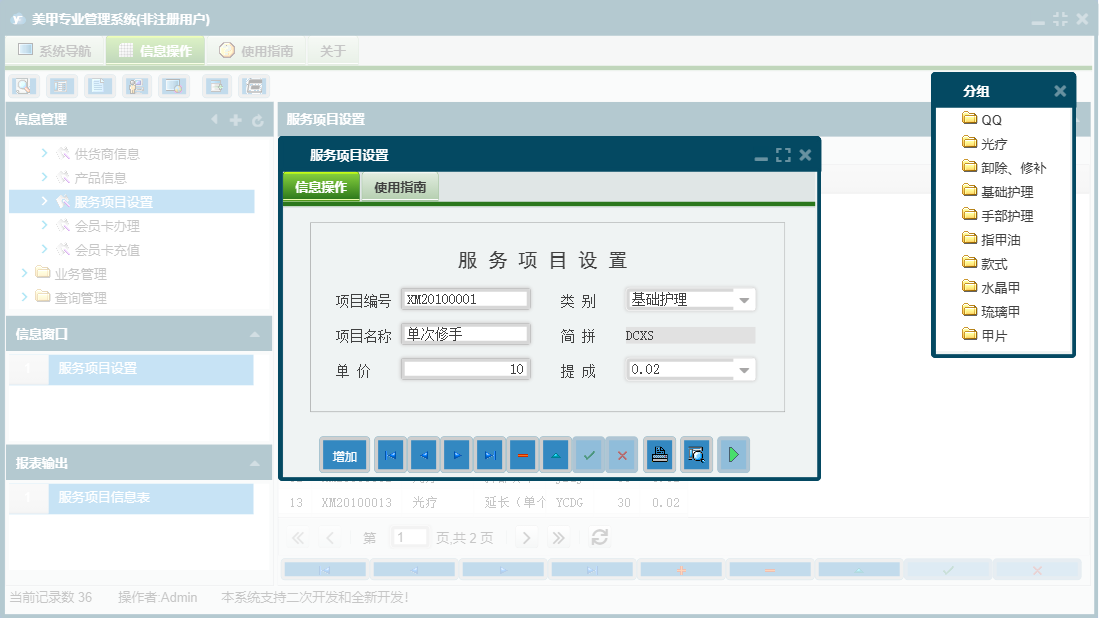Jump to the first record with the navigation icon

390,454
